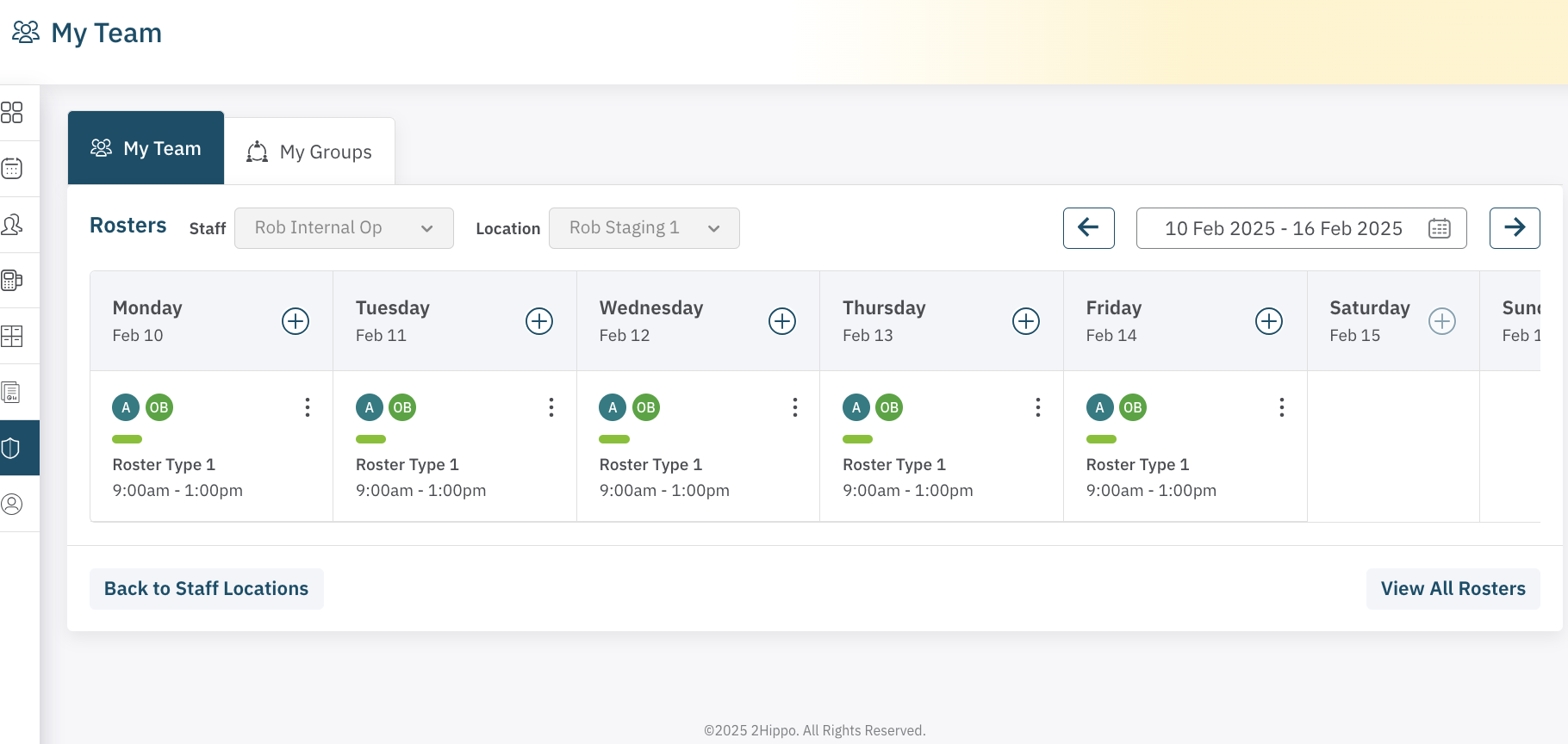
Task: Add a roster on Wednesday Feb 12
Action: pyautogui.click(x=782, y=321)
